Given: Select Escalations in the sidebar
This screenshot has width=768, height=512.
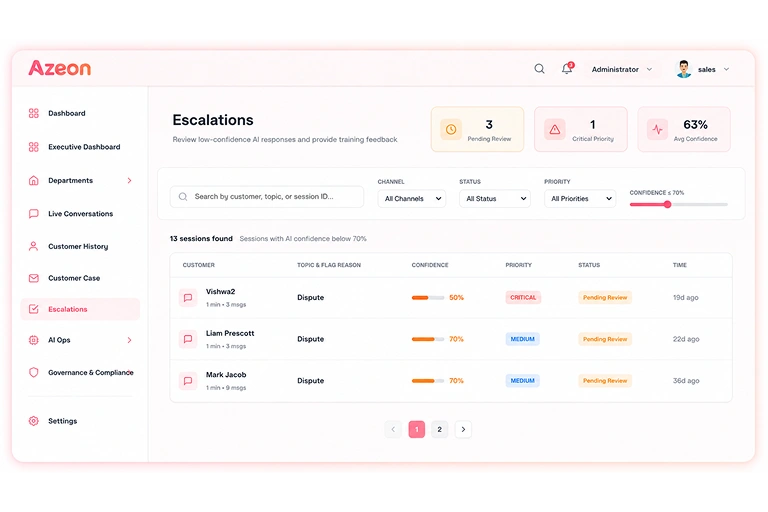Looking at the screenshot, I should [x=80, y=309].
